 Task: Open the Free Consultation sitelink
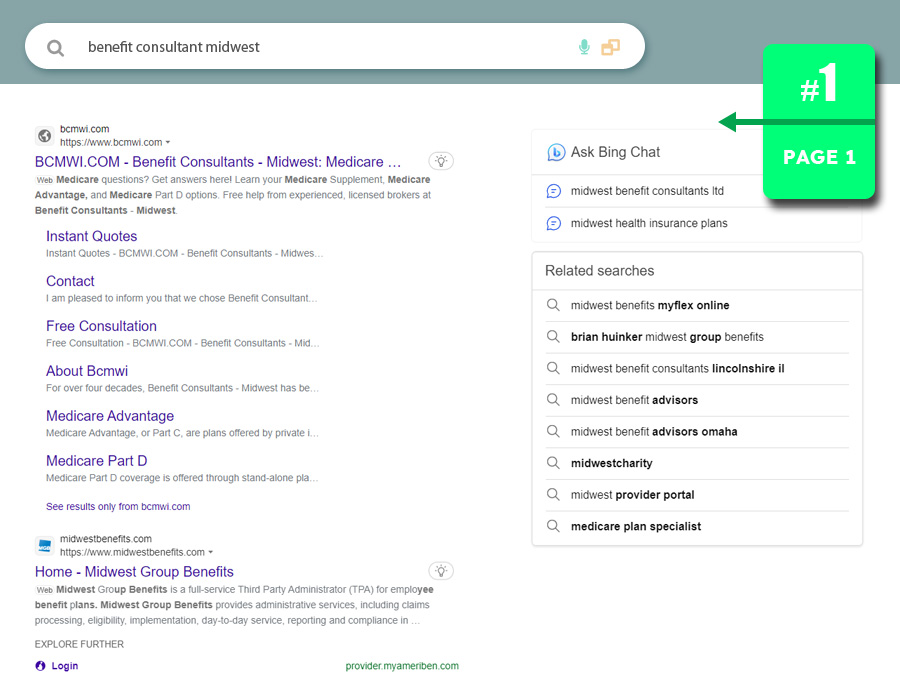pos(101,326)
